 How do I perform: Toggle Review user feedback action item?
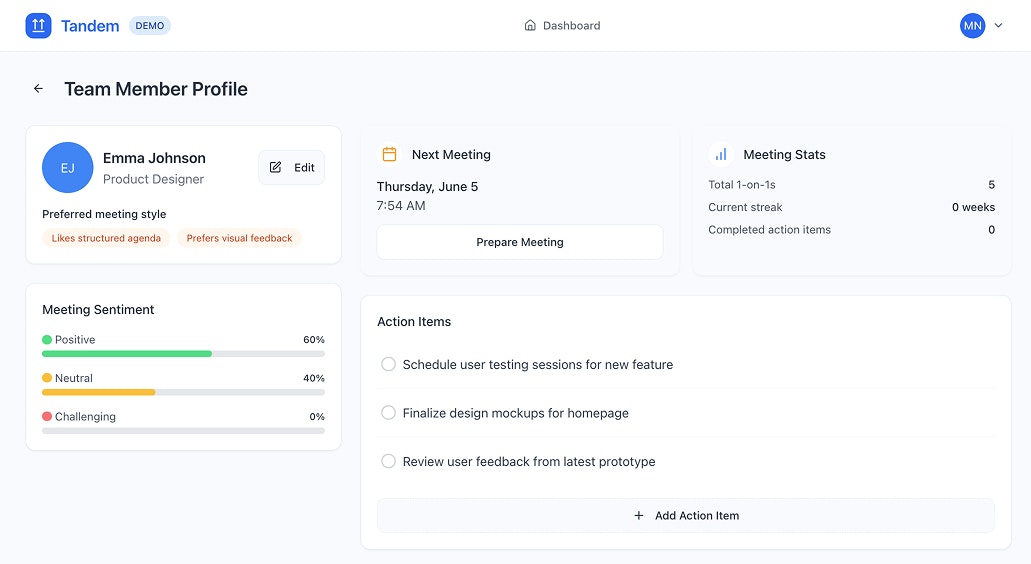tap(388, 462)
